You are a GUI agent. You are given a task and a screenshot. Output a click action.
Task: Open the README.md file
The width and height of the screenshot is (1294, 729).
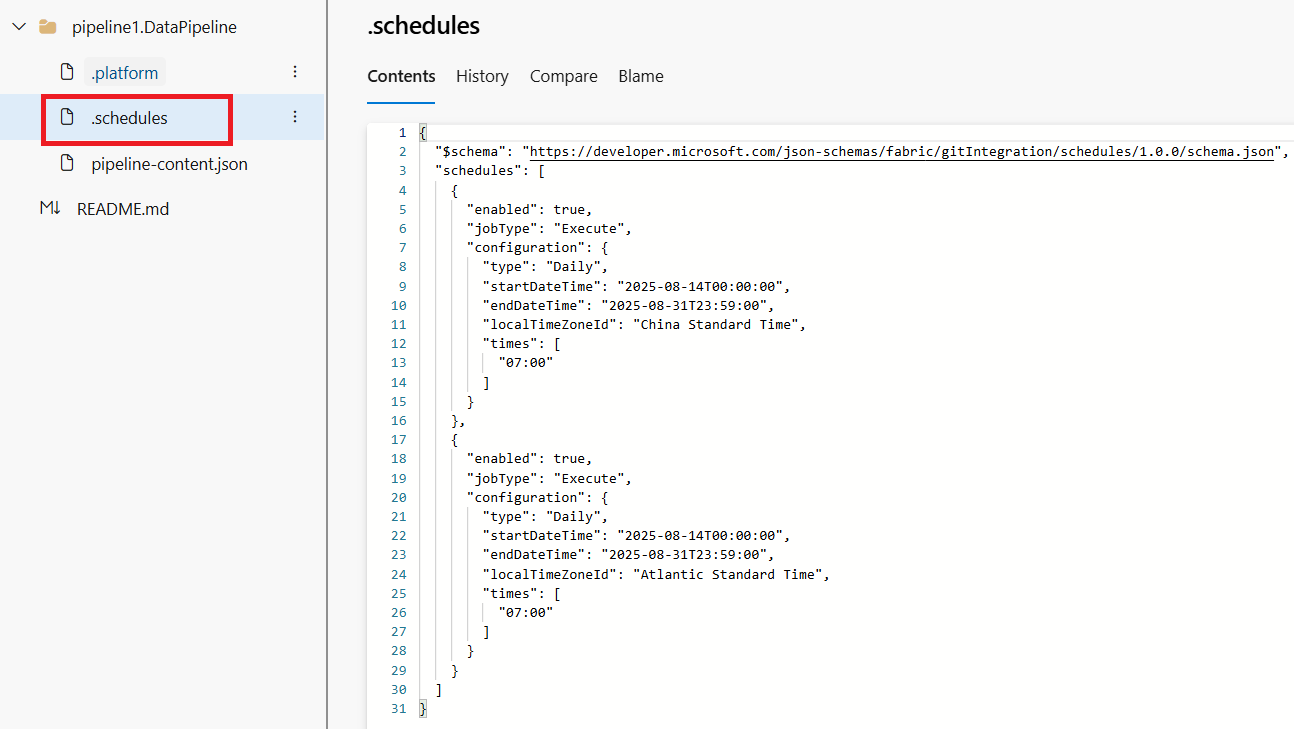(x=123, y=209)
